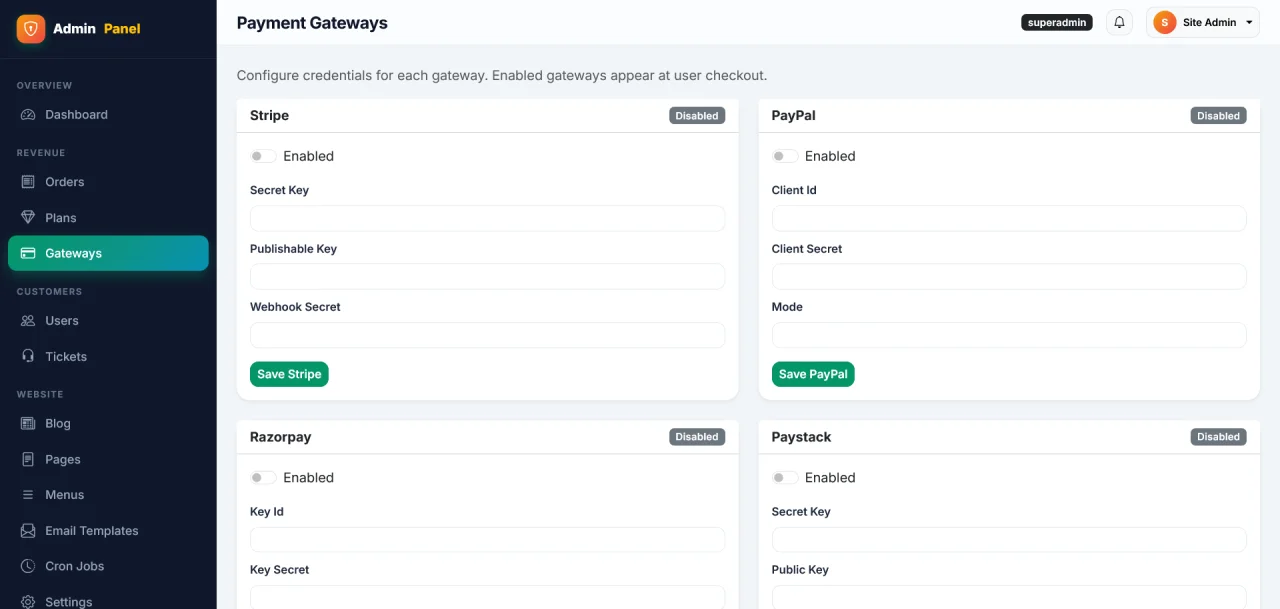1280x609 pixels.
Task: Click the Menus hamburger icon
Action: point(28,495)
